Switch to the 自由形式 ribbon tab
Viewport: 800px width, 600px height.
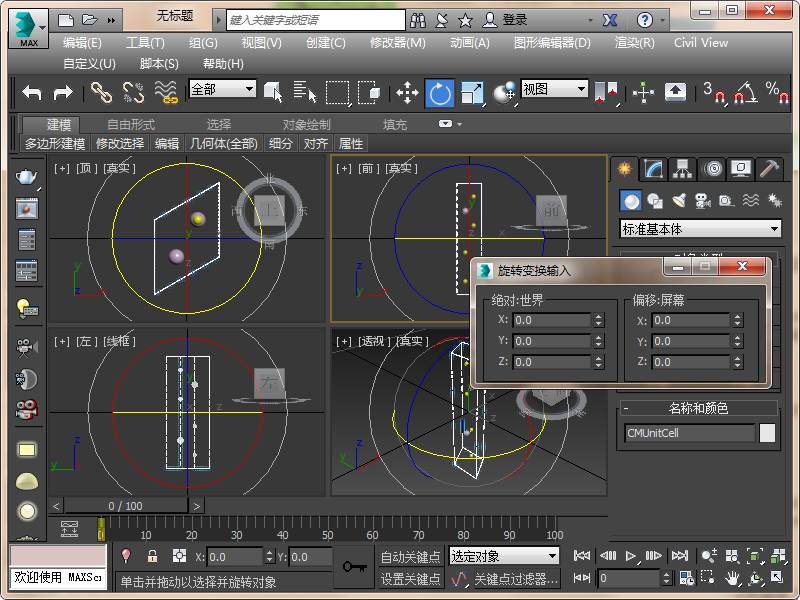[x=131, y=125]
